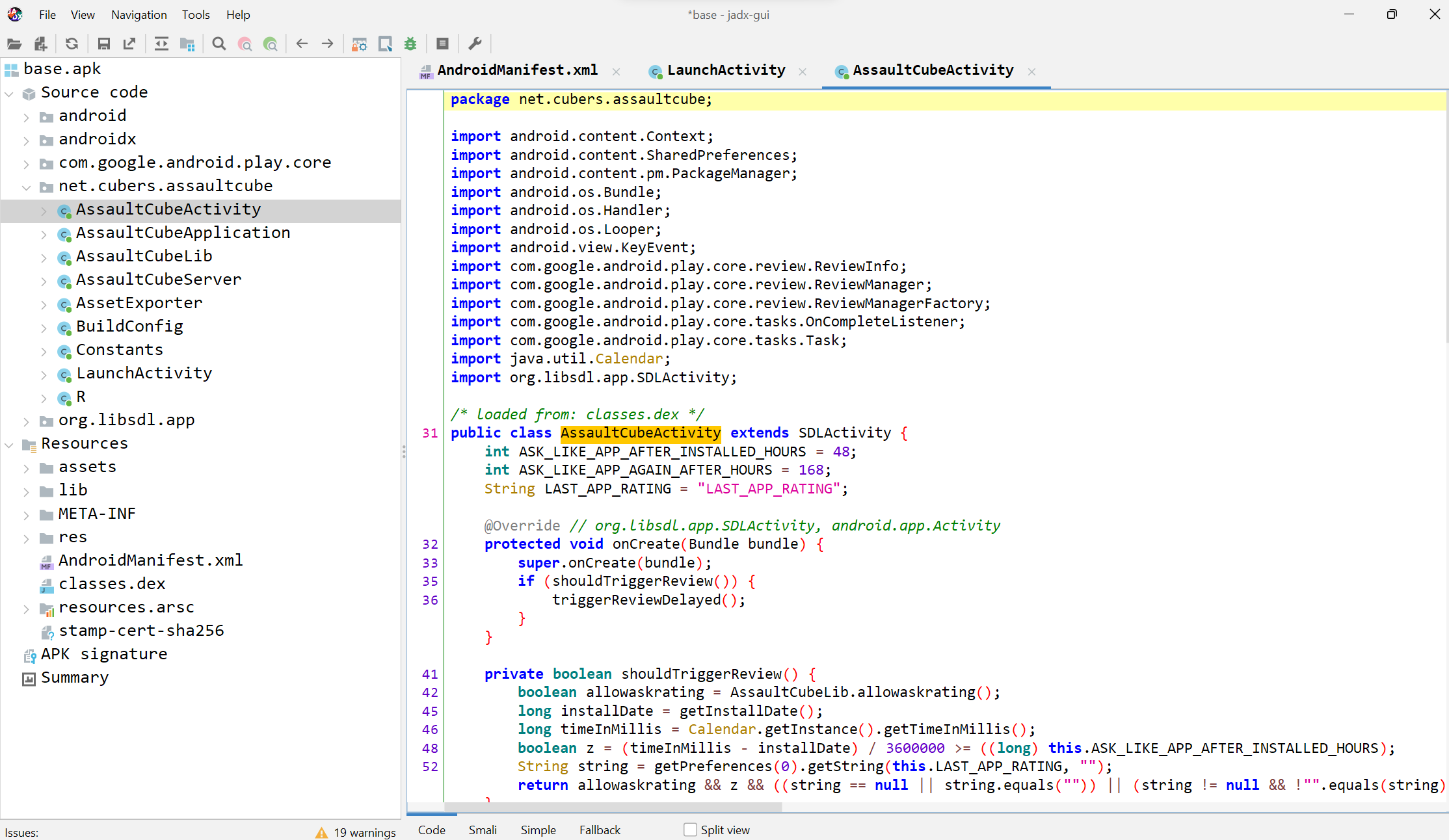
Task: Open preferences with wrench icon
Action: pos(475,44)
